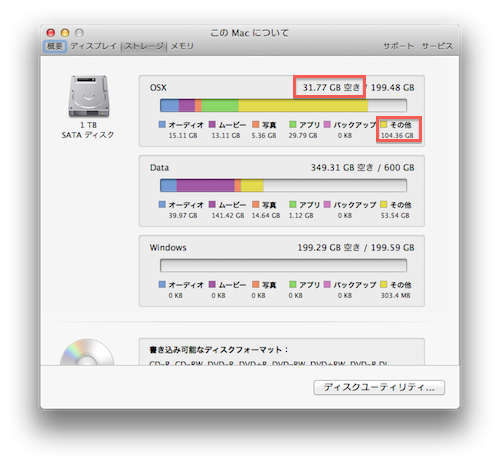Launch ディスクユーティリティ button
This screenshot has width=500, height=465.
coord(379,387)
